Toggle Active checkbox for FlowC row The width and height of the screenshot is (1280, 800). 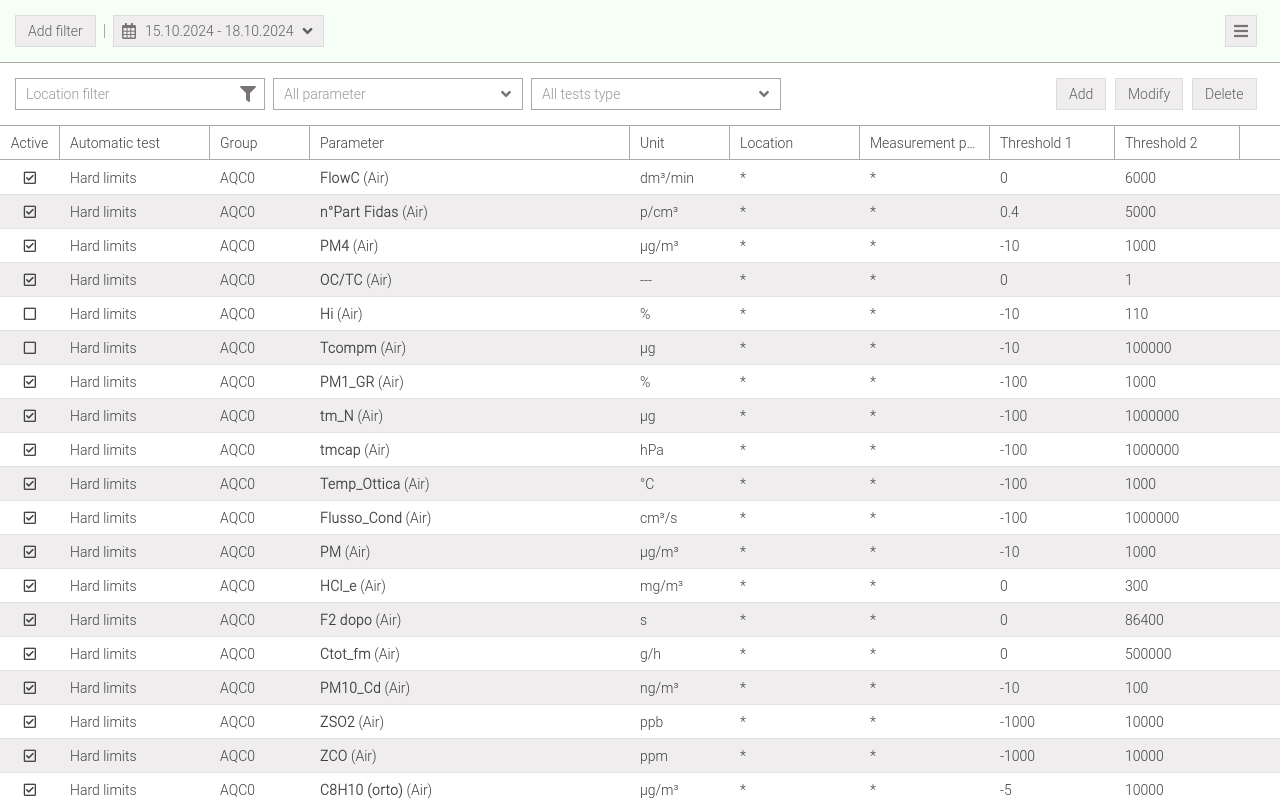pos(30,178)
